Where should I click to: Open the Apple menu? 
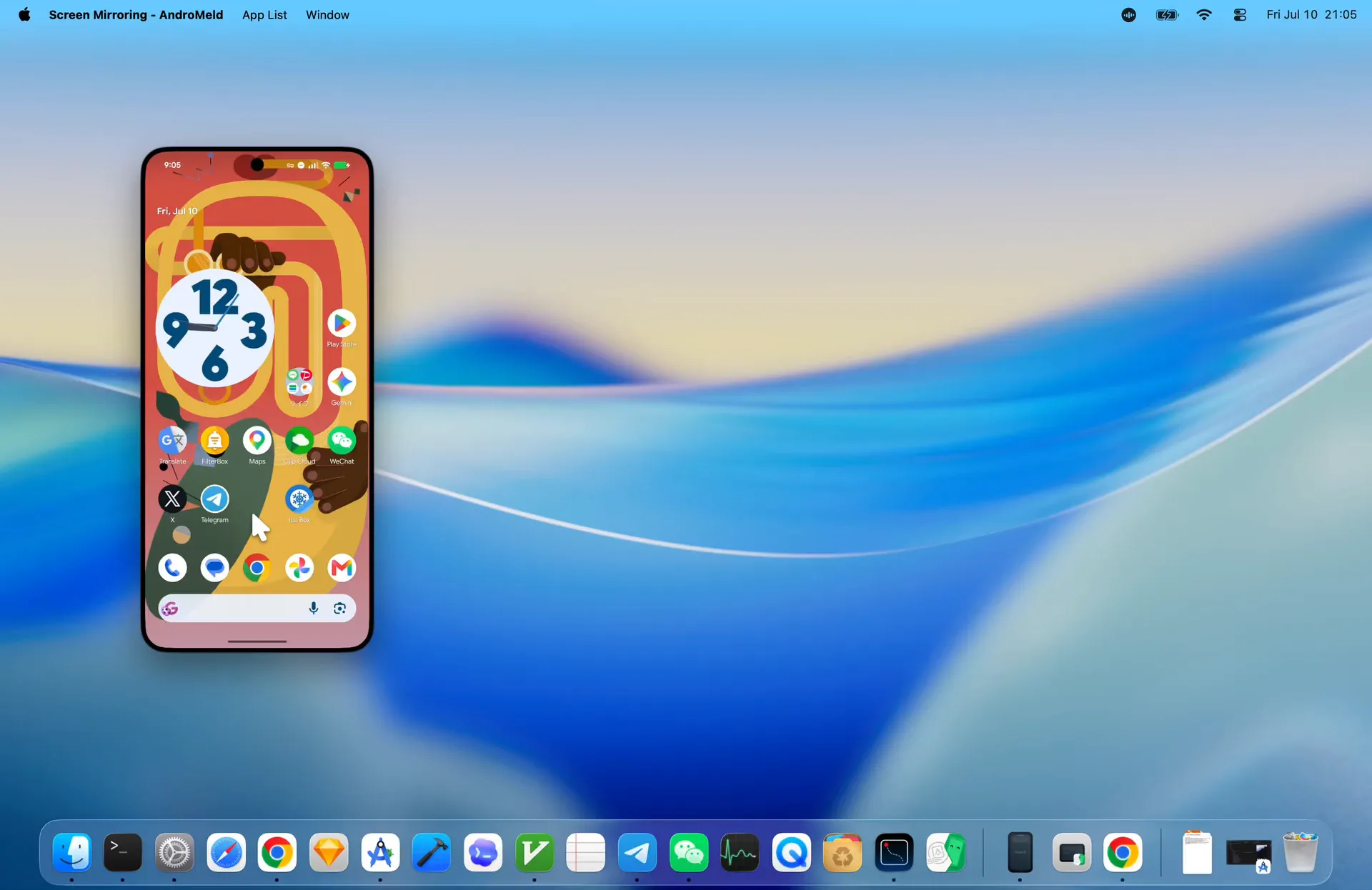(24, 14)
